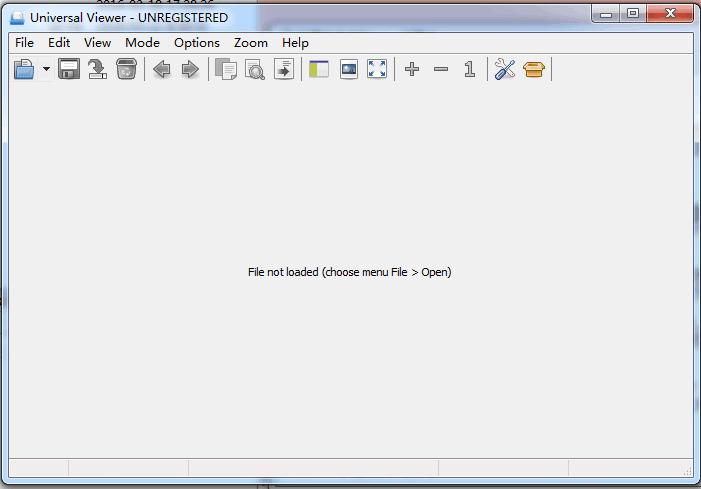Switch to full screen with arrows icon
Viewport: 701px width, 489px height.
tap(377, 69)
